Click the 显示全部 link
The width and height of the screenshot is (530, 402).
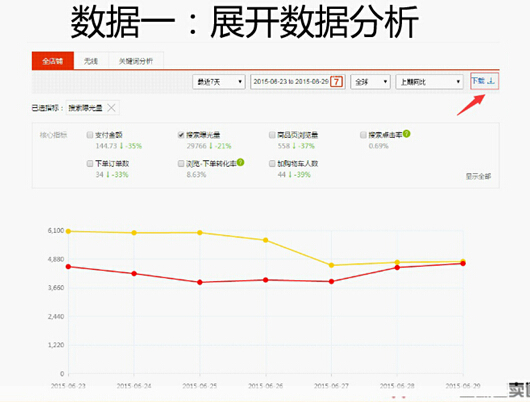tap(478, 176)
